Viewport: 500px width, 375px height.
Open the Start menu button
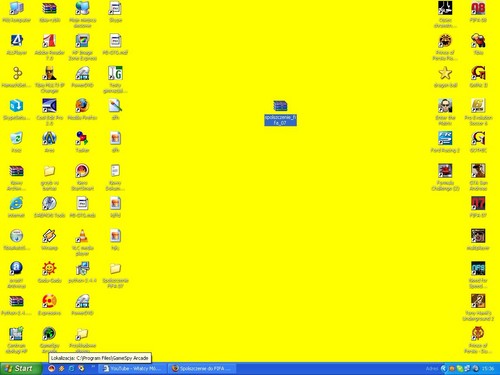pyautogui.click(x=21, y=368)
